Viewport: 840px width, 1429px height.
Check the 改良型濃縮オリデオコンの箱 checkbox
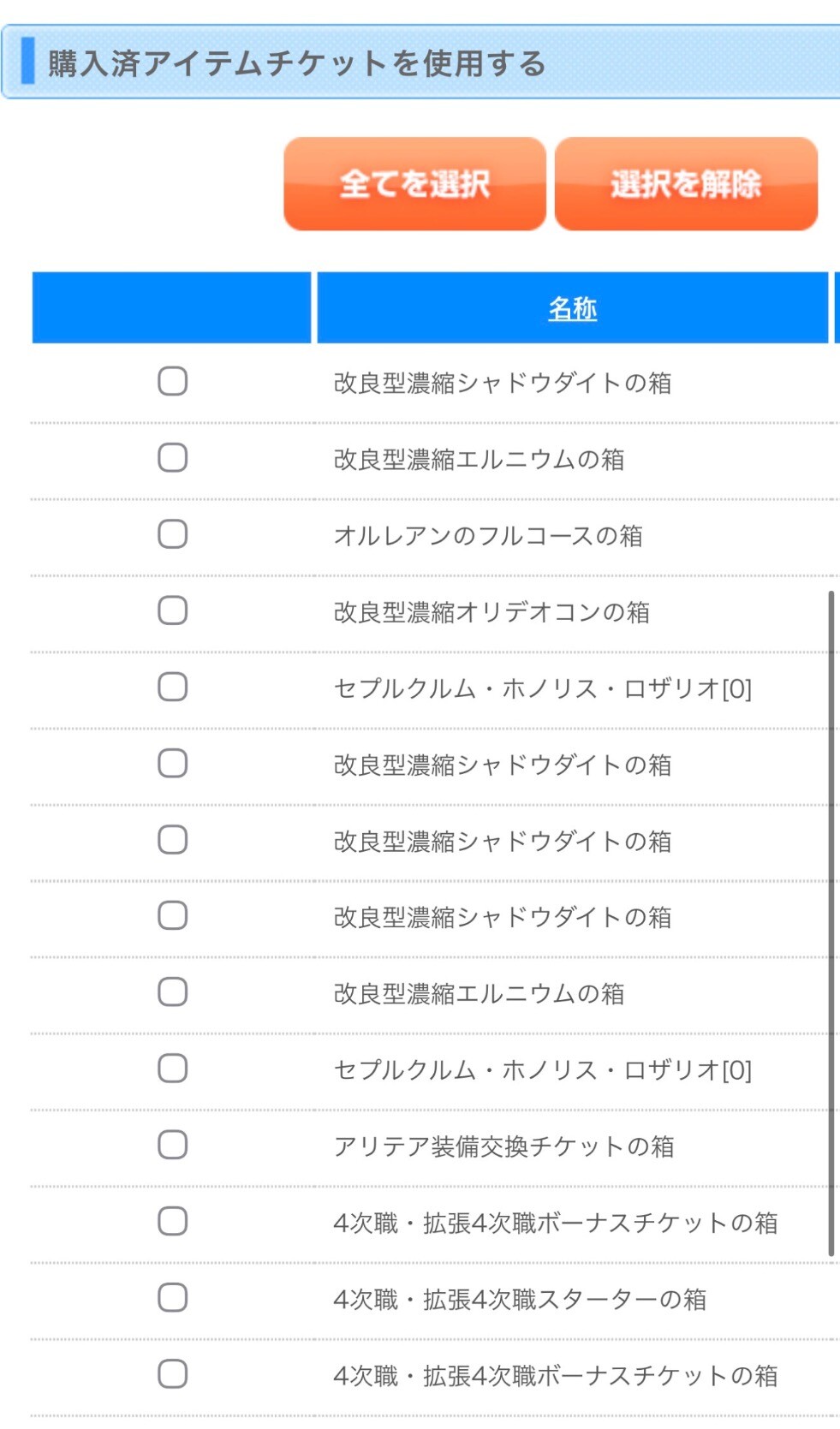tap(172, 610)
